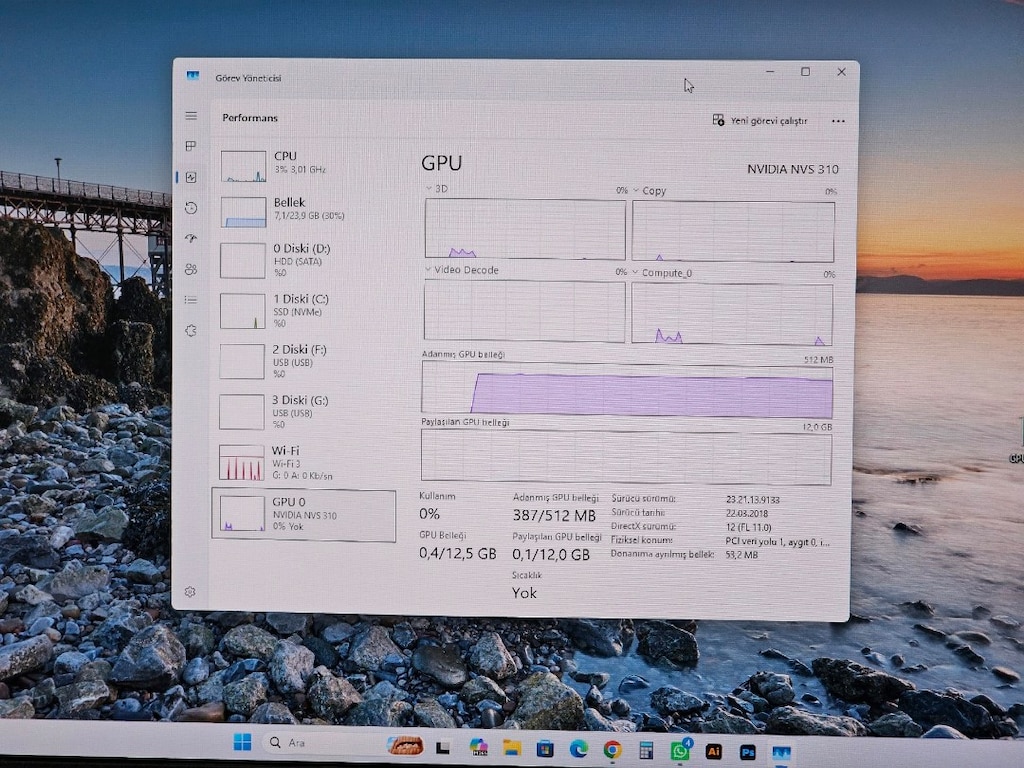The height and width of the screenshot is (768, 1024).
Task: Click the 'Performans' page heading
Action: click(x=250, y=118)
